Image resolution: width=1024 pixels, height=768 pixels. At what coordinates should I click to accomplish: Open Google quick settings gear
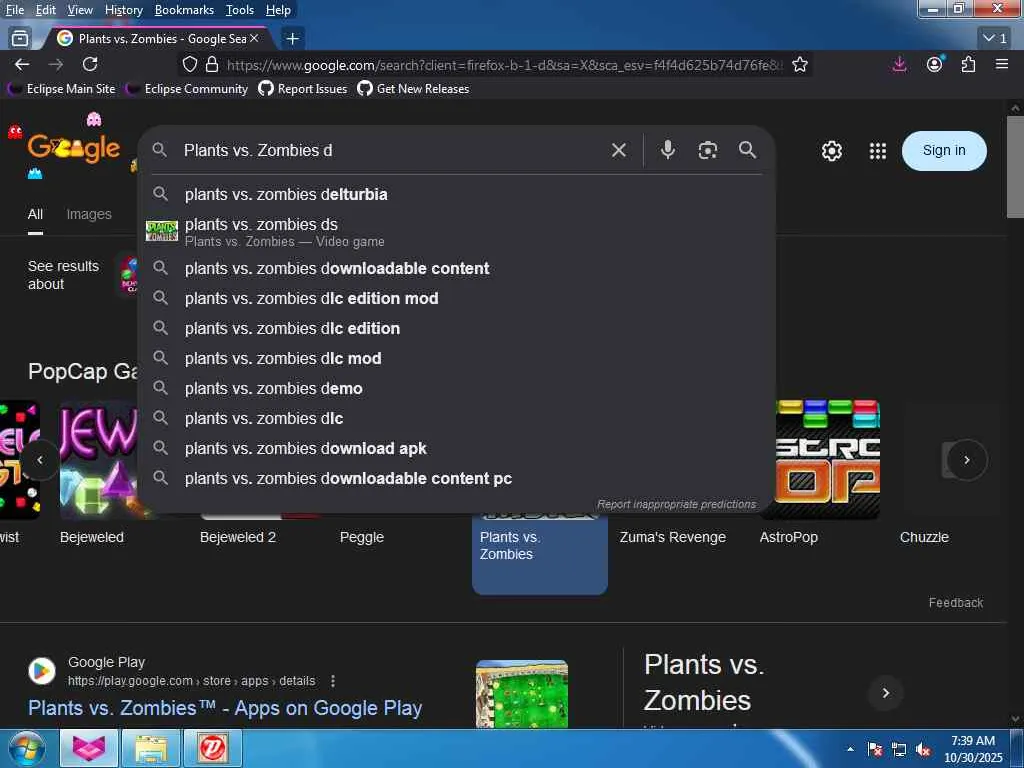coord(831,151)
